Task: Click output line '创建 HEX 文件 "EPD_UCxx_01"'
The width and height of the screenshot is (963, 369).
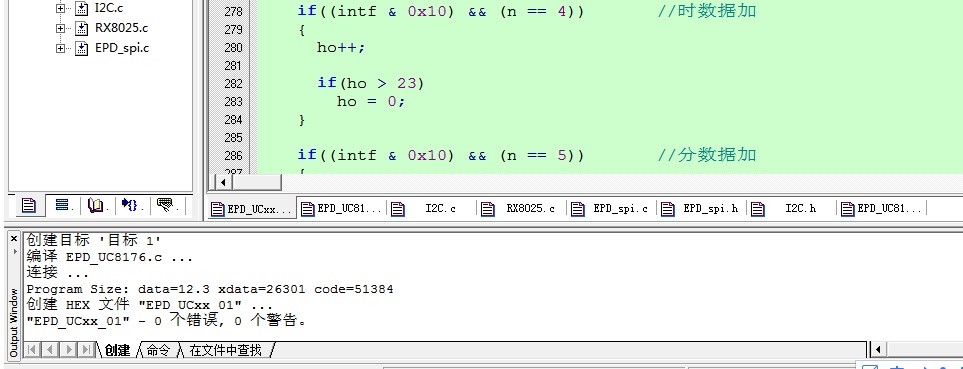Action: point(149,305)
